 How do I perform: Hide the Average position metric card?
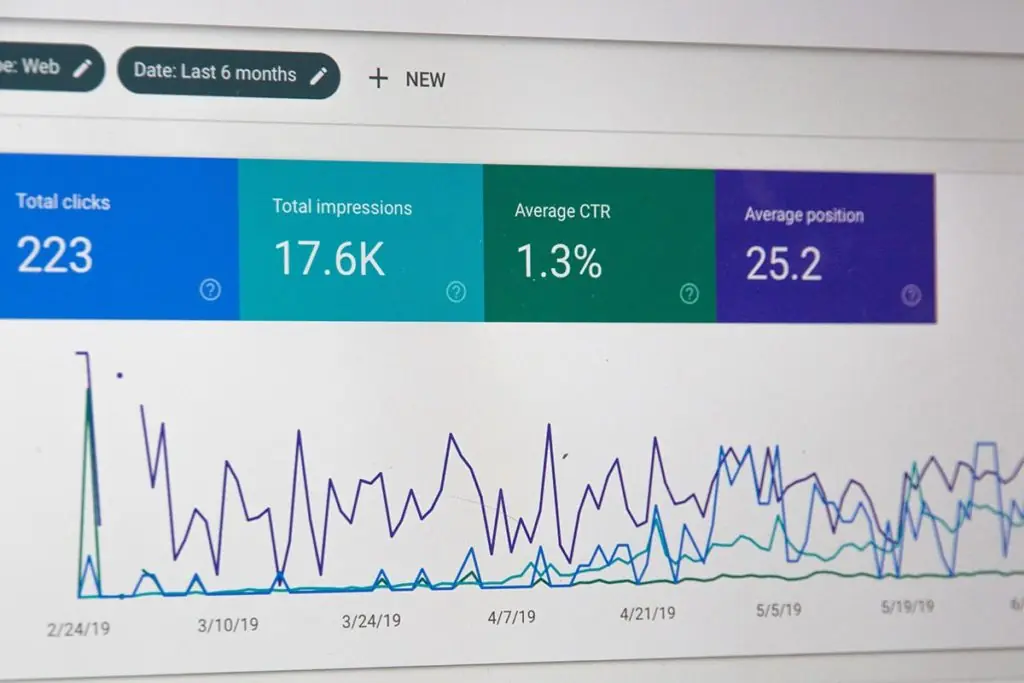(x=825, y=245)
